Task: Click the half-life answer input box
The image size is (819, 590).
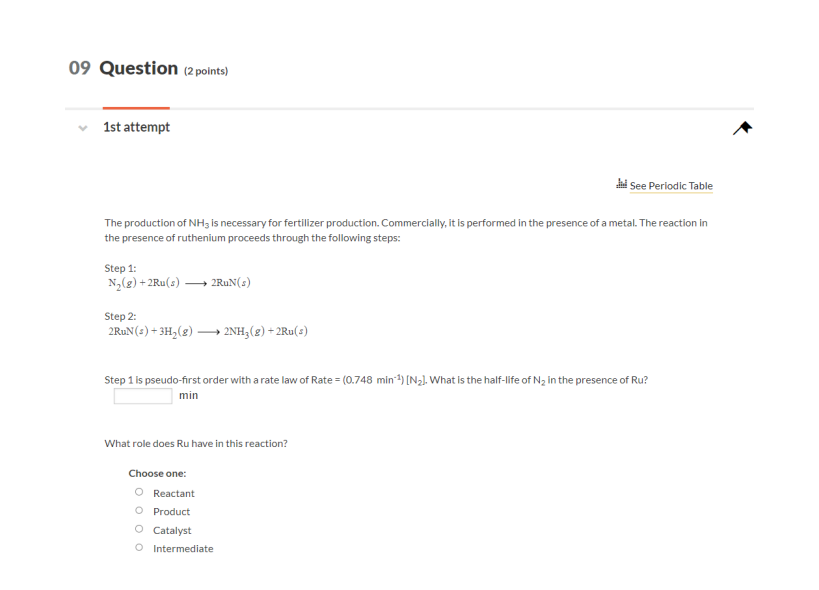Action: click(x=143, y=396)
